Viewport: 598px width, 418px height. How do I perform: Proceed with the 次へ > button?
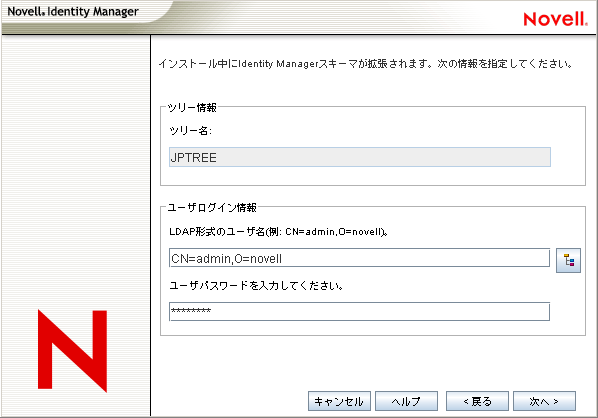pyautogui.click(x=544, y=401)
